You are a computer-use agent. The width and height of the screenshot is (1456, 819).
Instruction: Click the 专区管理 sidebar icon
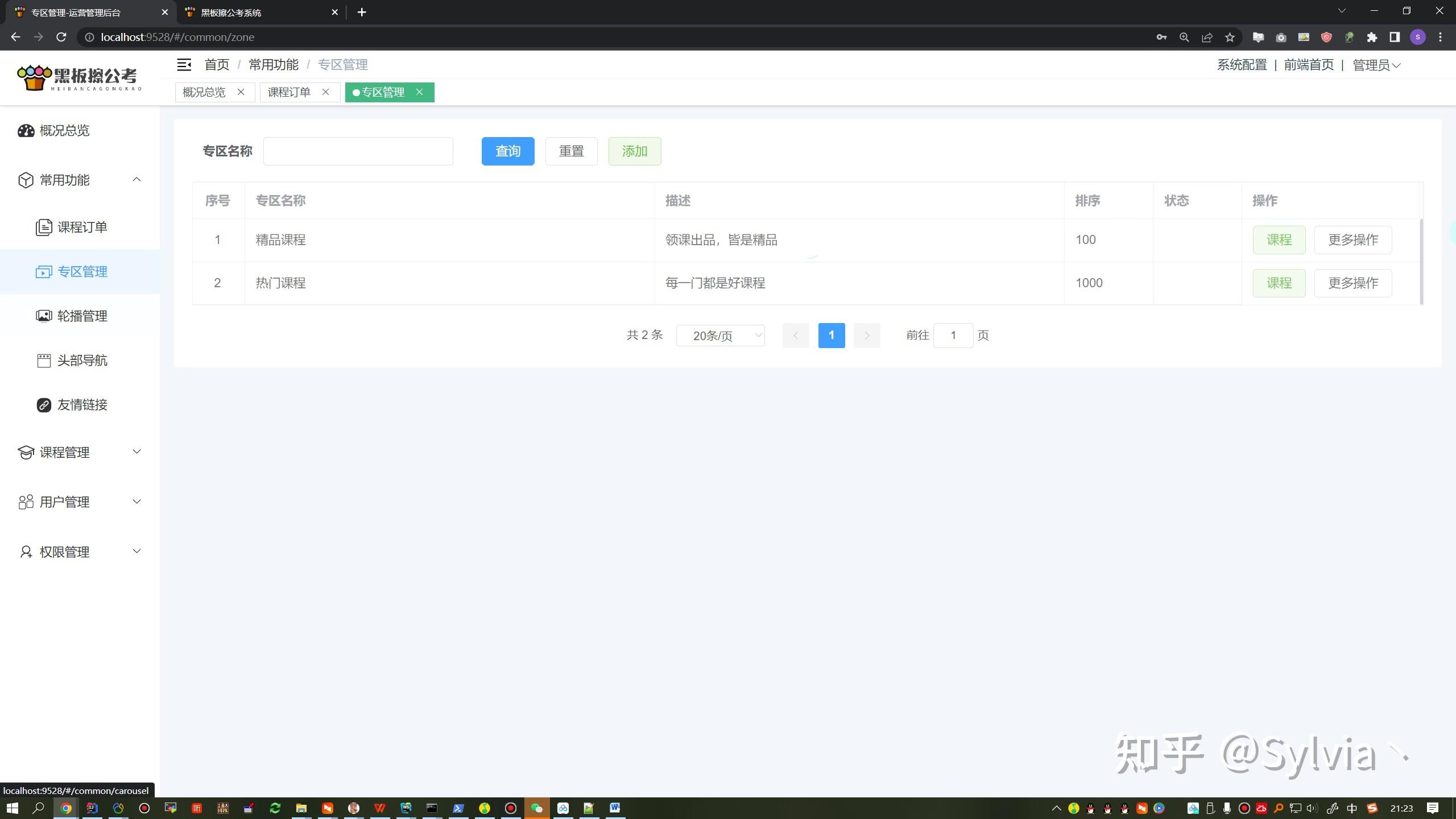pyautogui.click(x=44, y=271)
